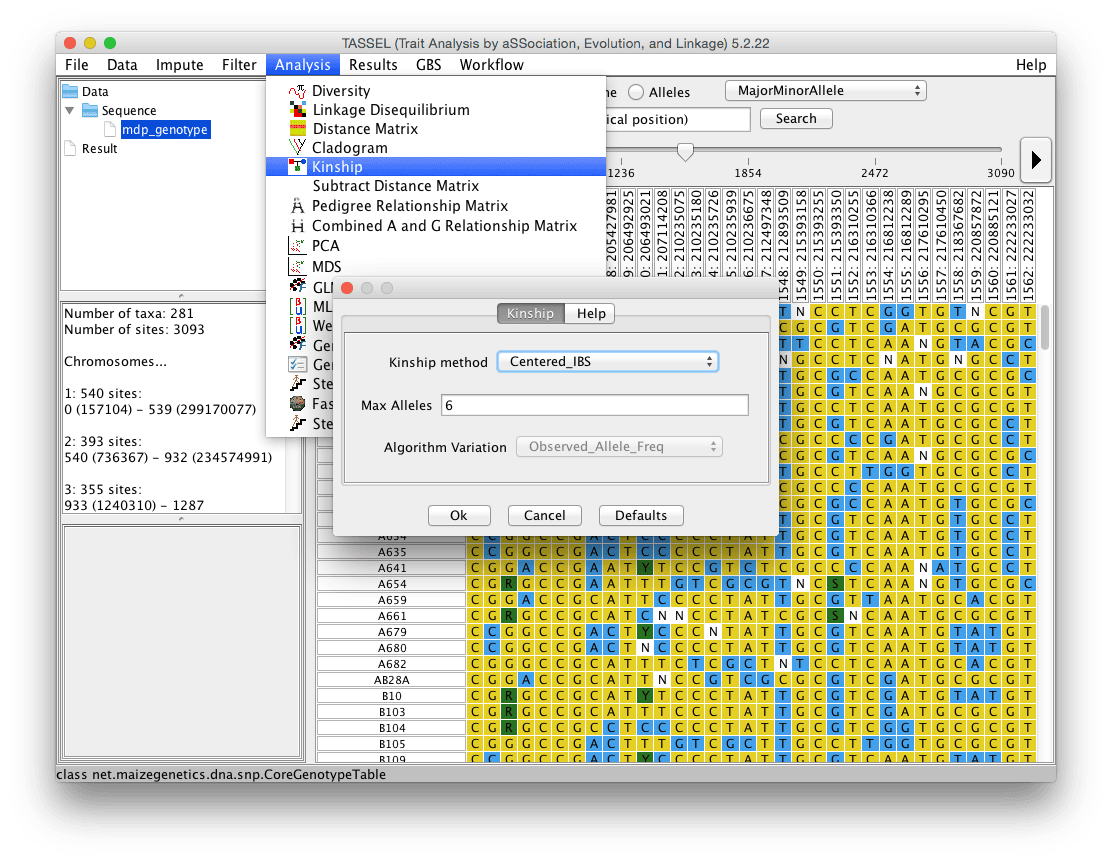
Task: Click the Sequence folder icon
Action: (90, 111)
